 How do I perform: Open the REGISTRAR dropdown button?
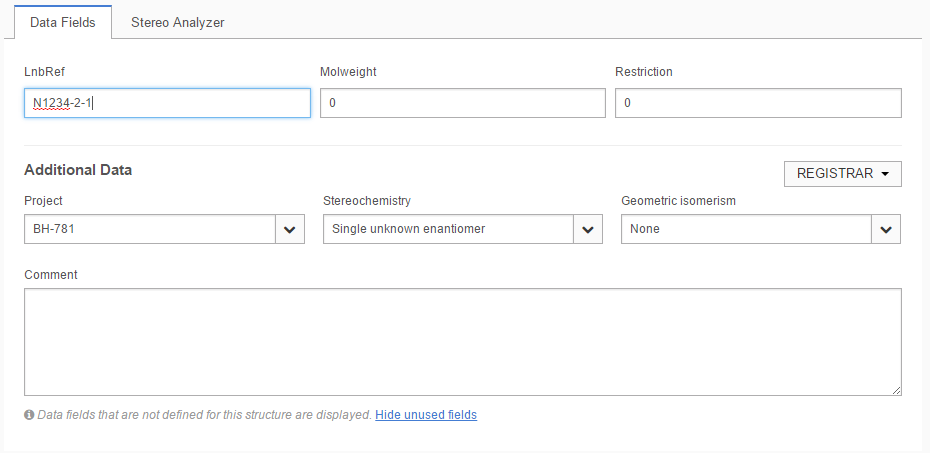(x=842, y=173)
